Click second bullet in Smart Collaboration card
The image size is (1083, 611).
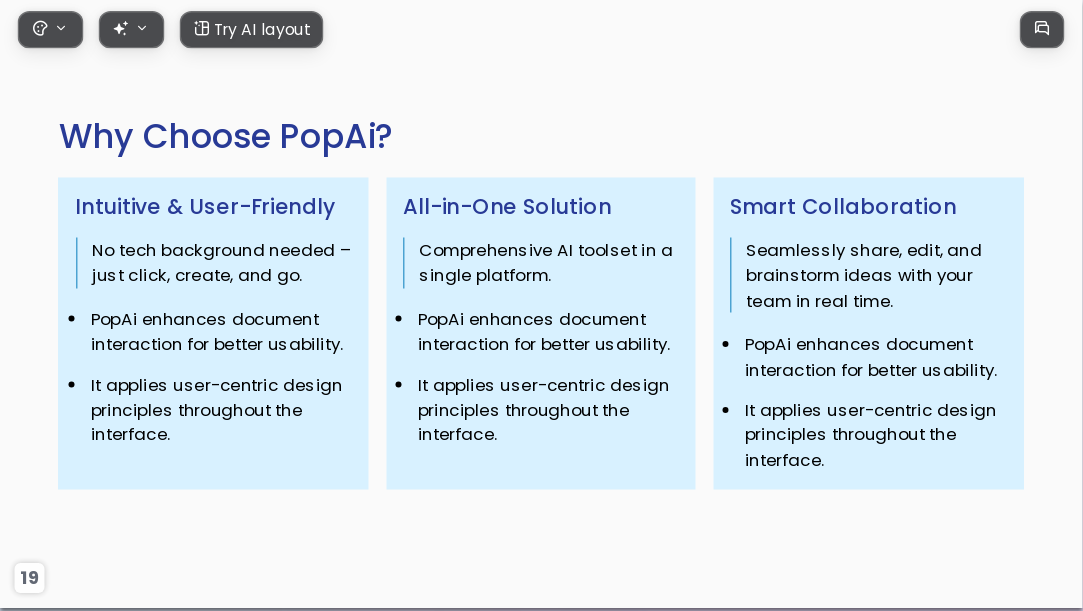[870, 435]
